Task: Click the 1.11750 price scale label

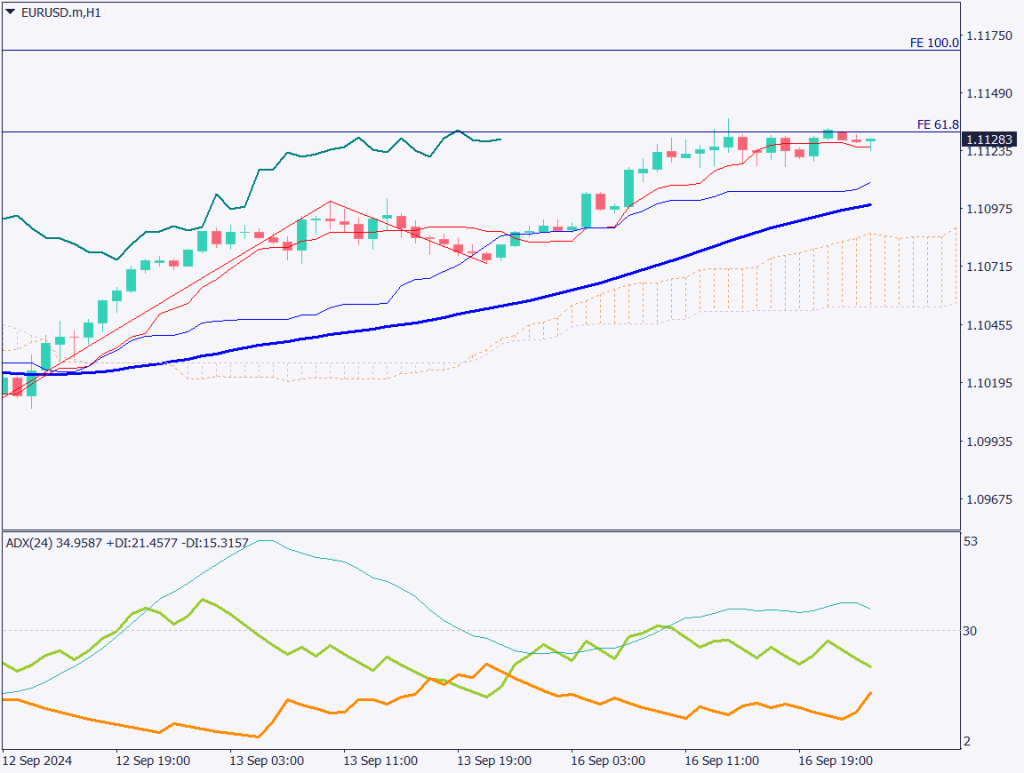Action: point(991,35)
